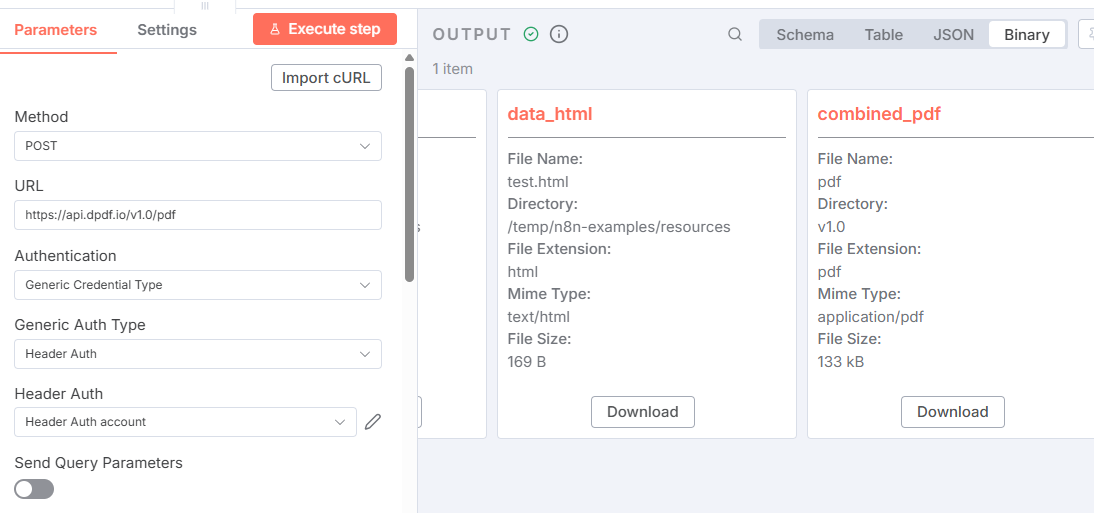Screen dimensions: 1094x513
Task: Click the search icon in the Output panel
Action: click(x=735, y=34)
